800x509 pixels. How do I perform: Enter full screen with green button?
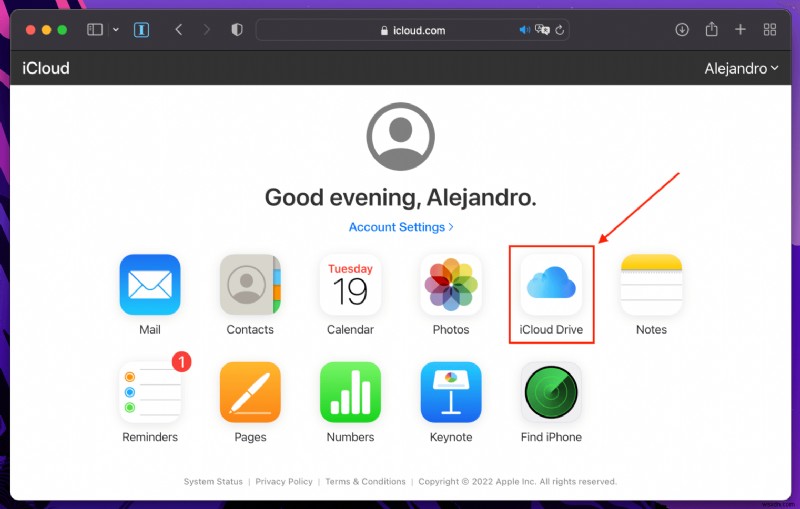click(62, 30)
